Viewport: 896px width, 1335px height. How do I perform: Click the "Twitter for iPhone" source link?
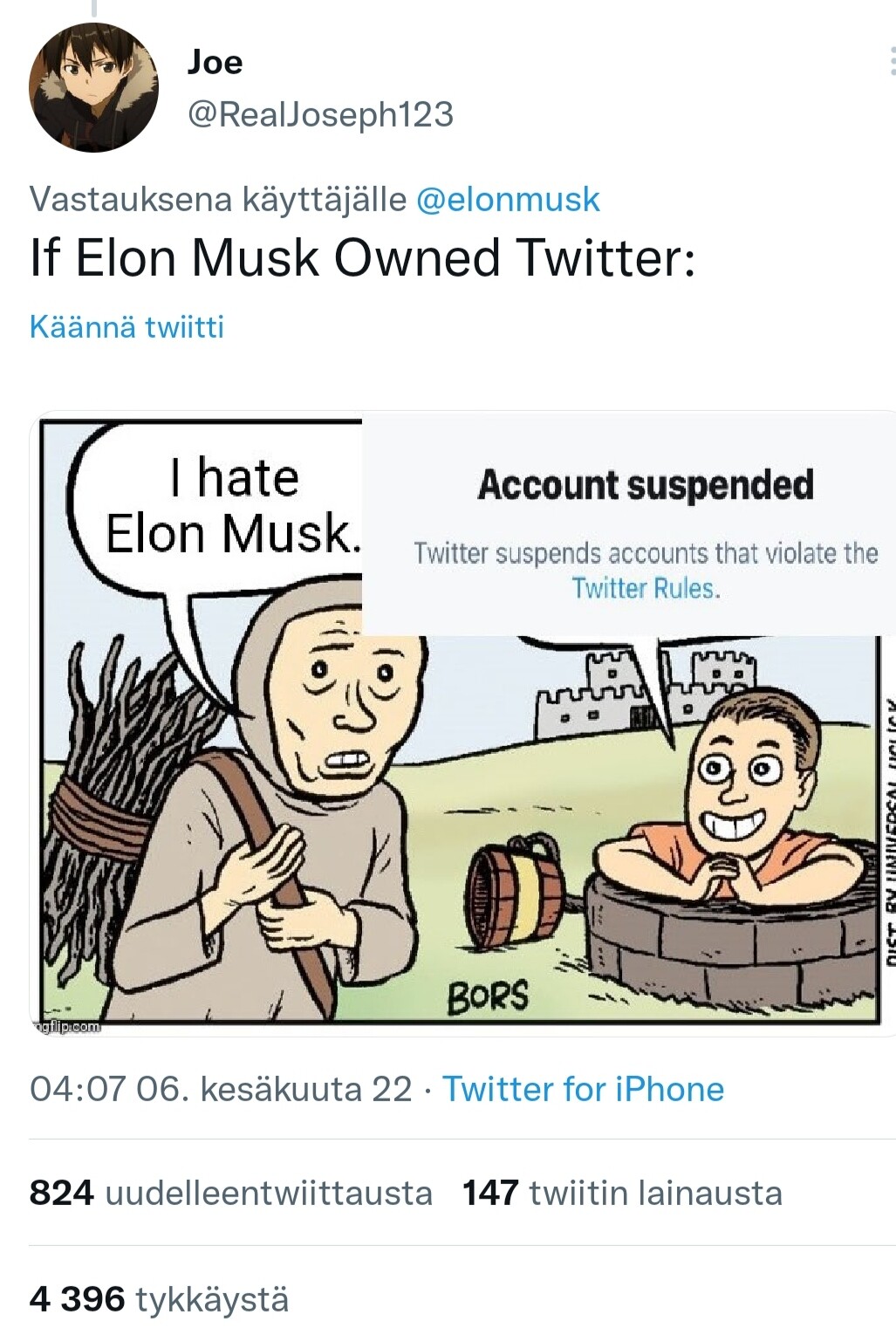(583, 1089)
